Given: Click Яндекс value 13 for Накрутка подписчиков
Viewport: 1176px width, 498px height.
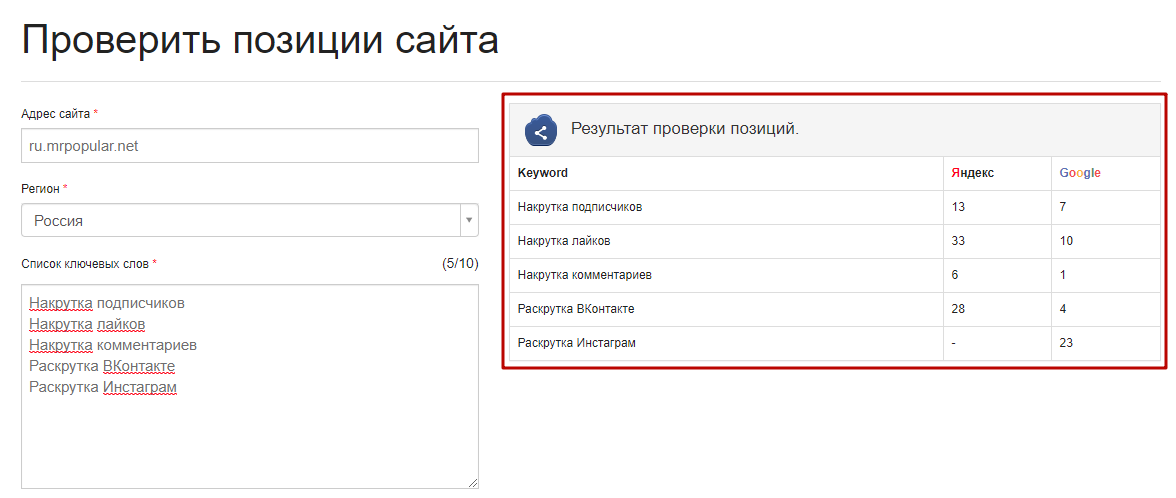Looking at the screenshot, I should (958, 207).
